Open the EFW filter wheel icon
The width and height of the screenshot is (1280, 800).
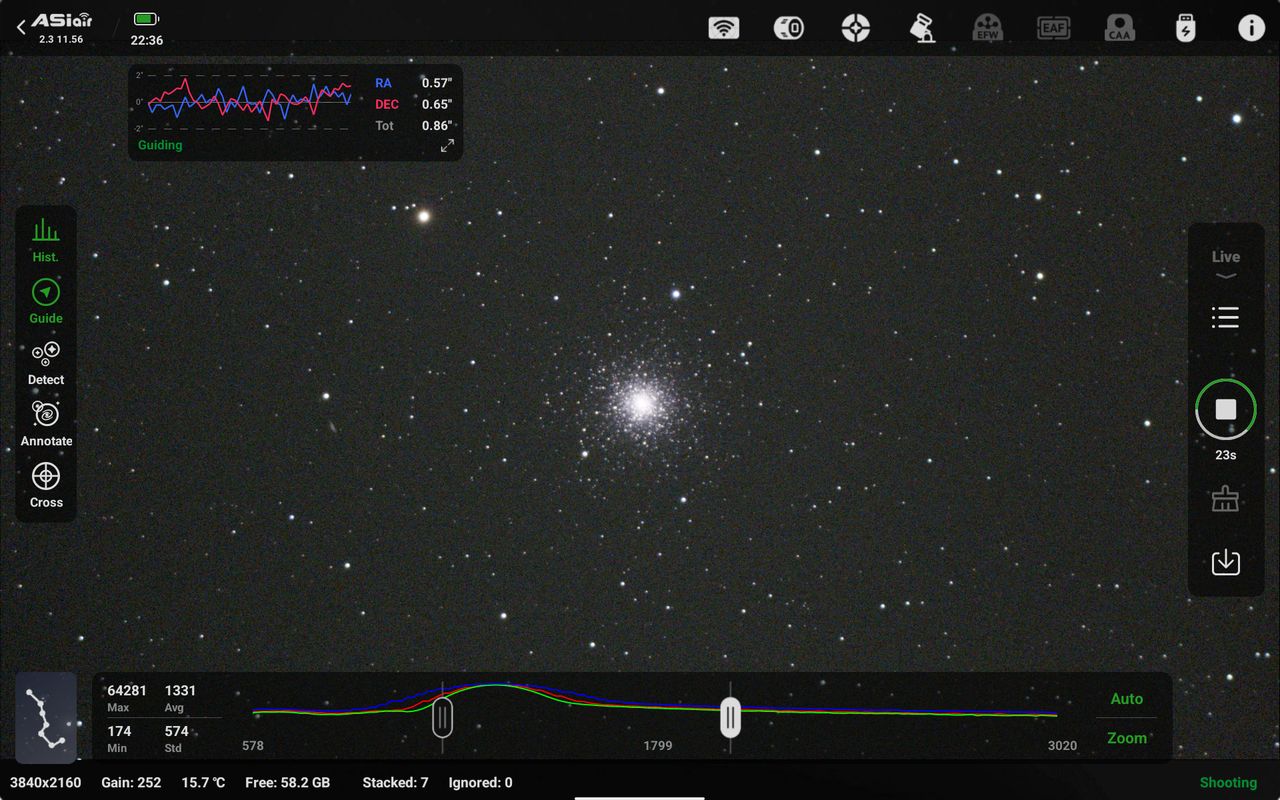987,28
